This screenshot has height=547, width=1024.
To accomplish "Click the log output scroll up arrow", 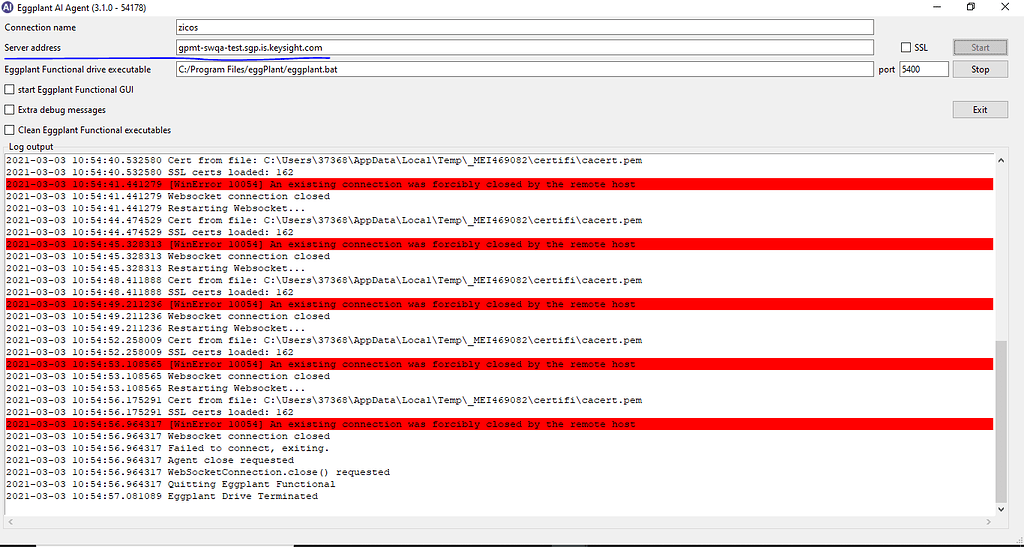I will (1001, 161).
